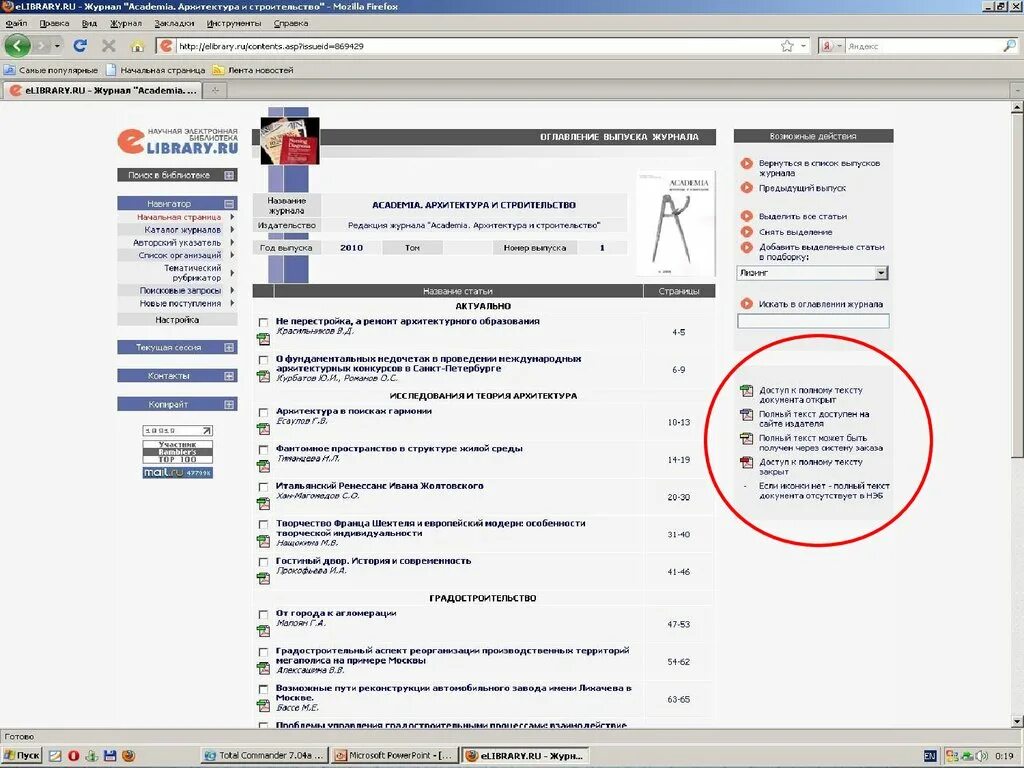Viewport: 1024px width, 768px height.
Task: Open the Список организаций link
Action: point(180,255)
